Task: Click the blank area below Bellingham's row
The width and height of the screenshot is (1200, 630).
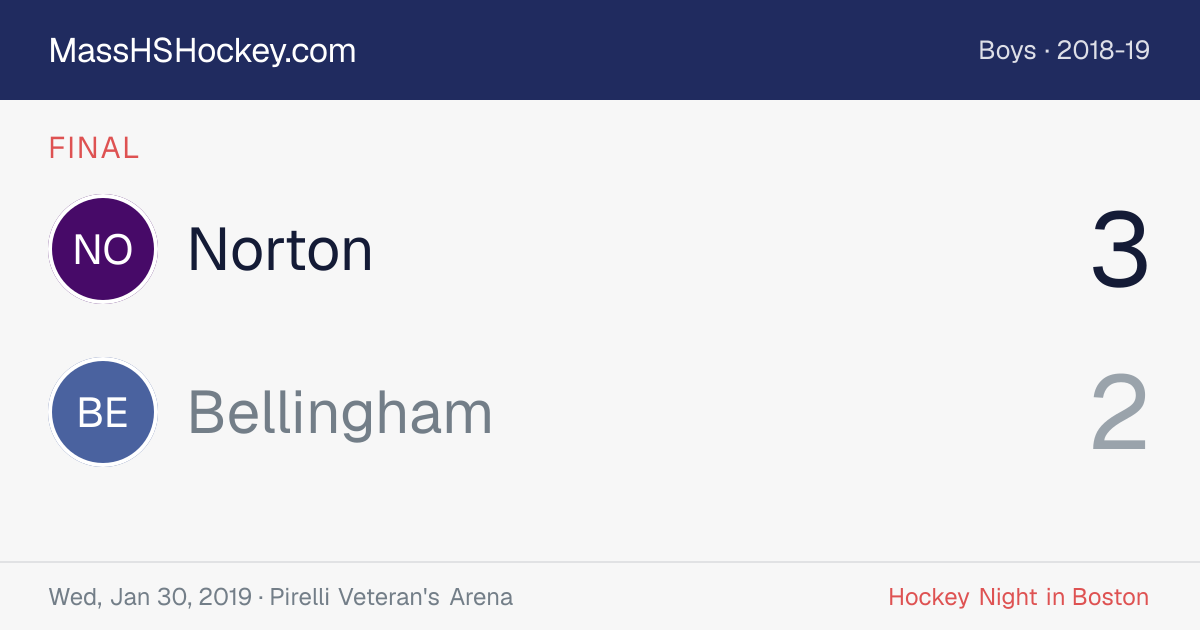Action: (600, 513)
